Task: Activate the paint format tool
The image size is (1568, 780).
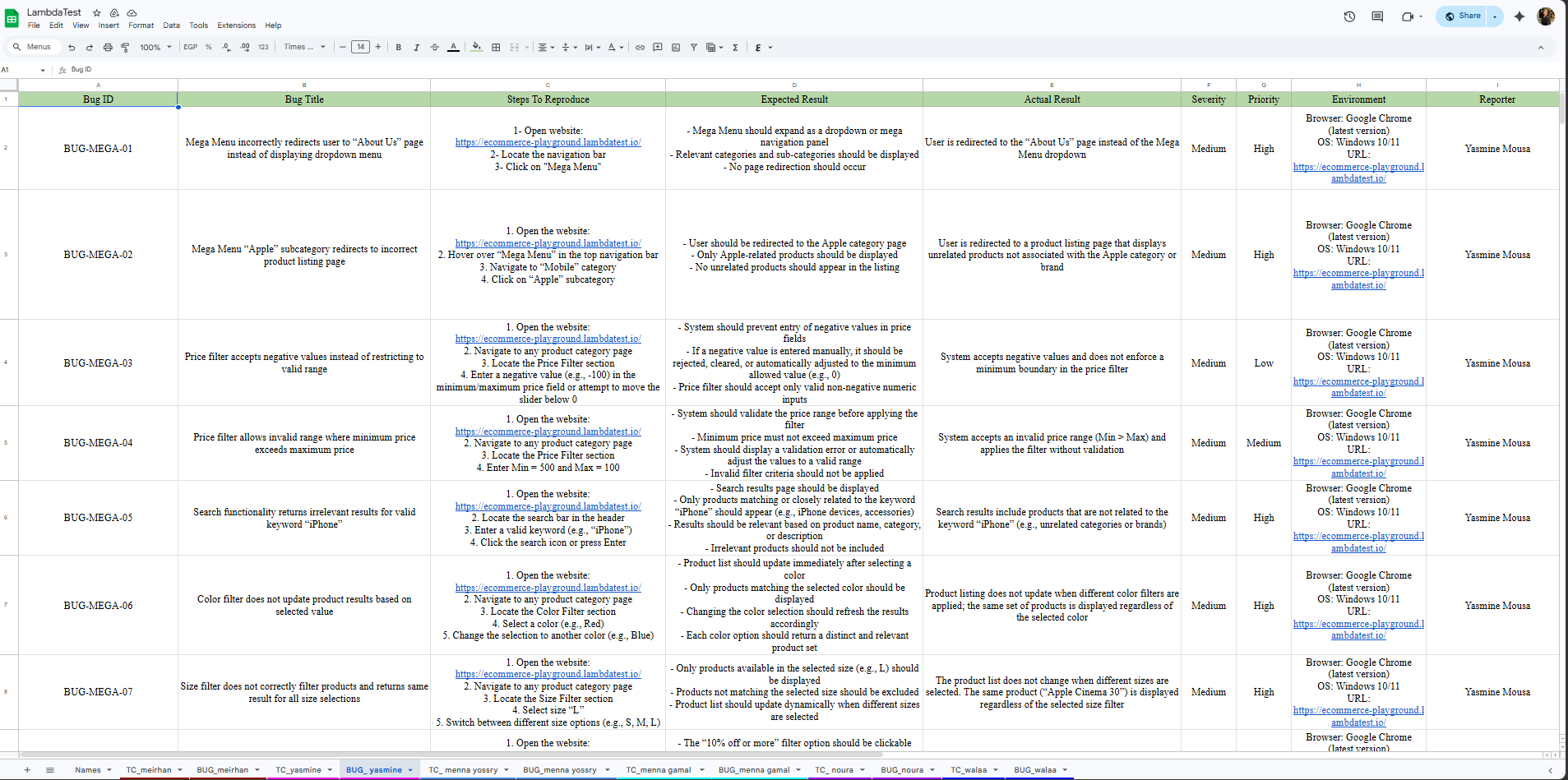Action: 125,48
